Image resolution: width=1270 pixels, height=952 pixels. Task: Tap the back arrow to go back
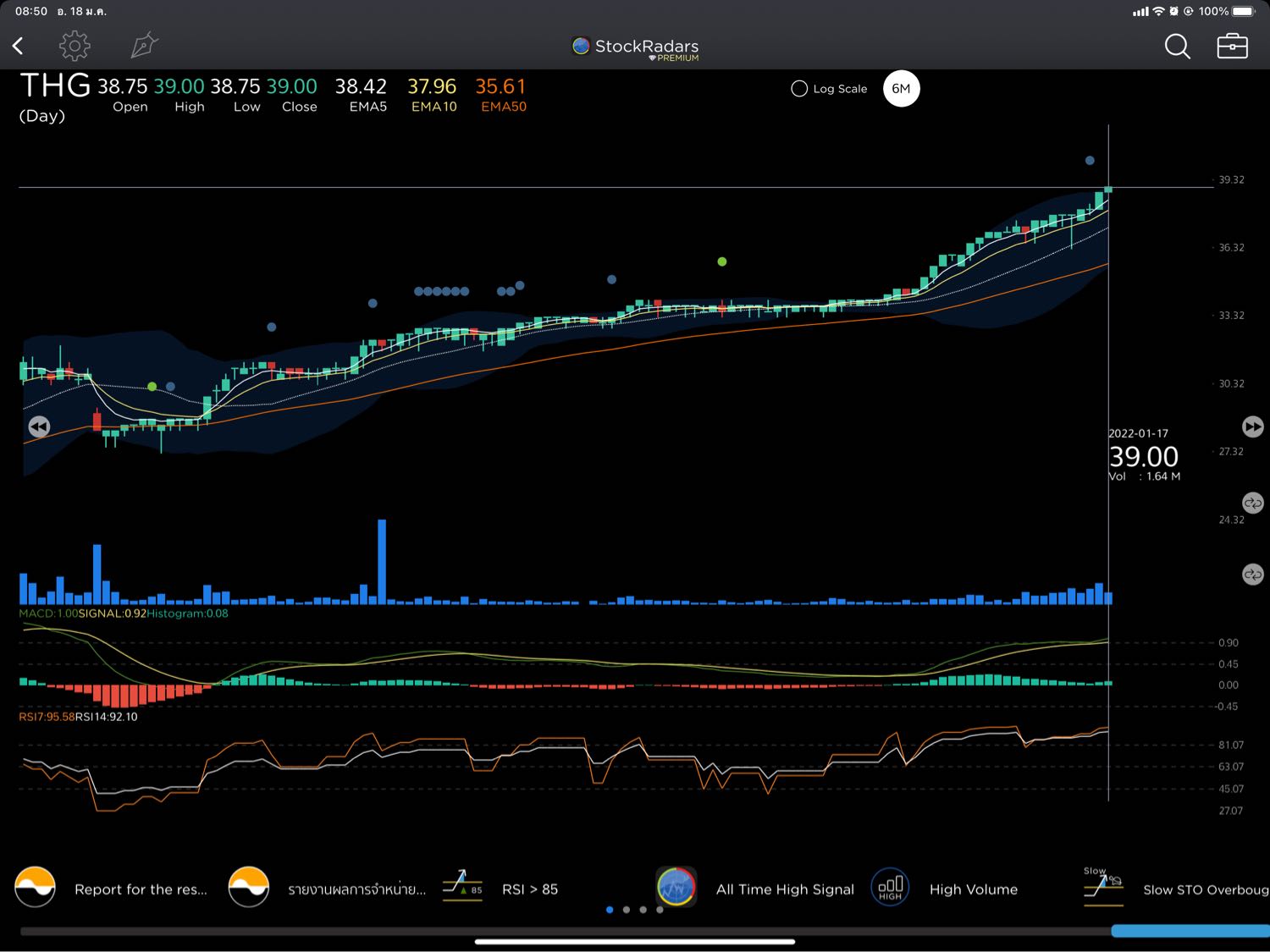click(x=18, y=46)
